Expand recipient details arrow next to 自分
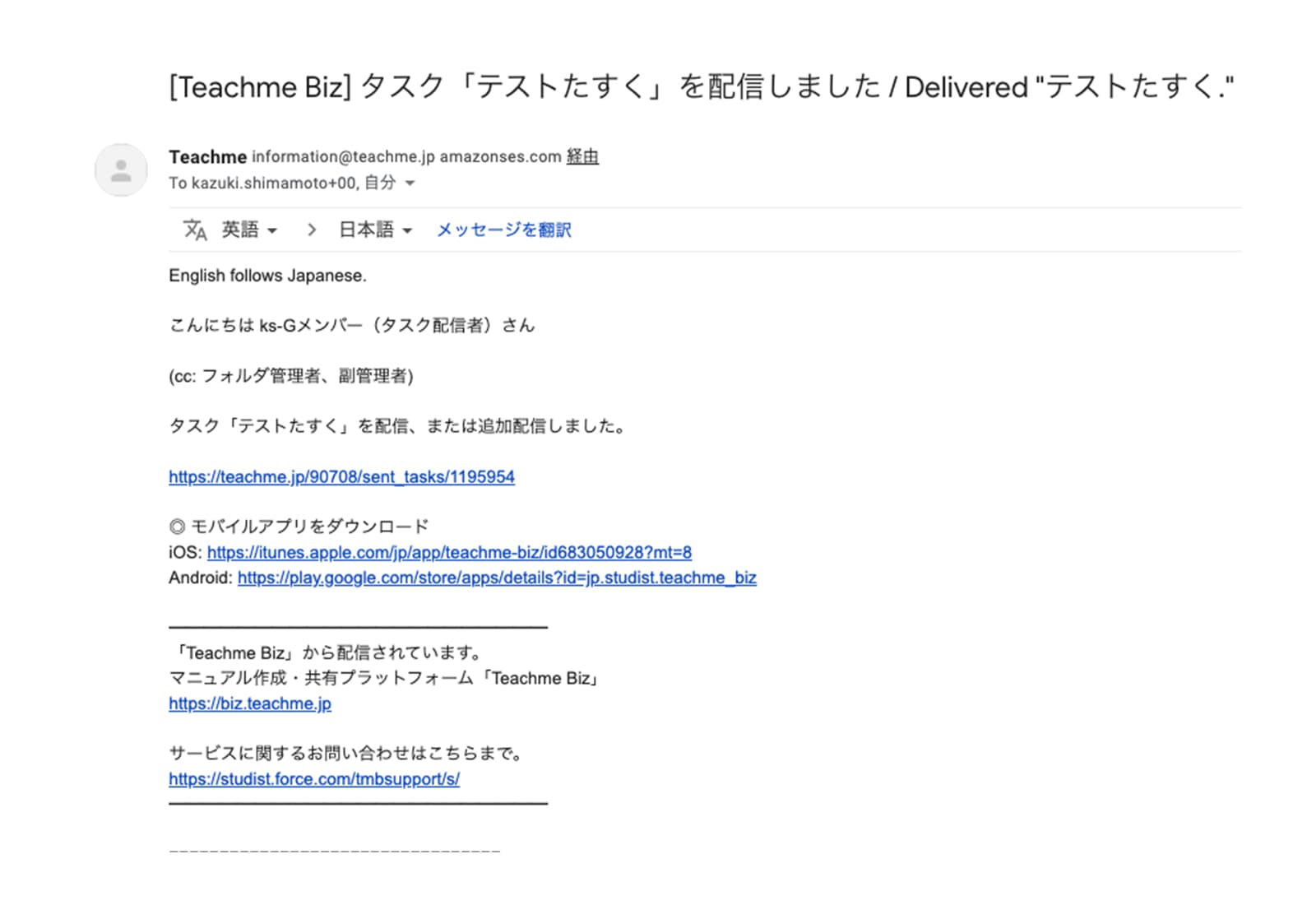 [x=410, y=183]
